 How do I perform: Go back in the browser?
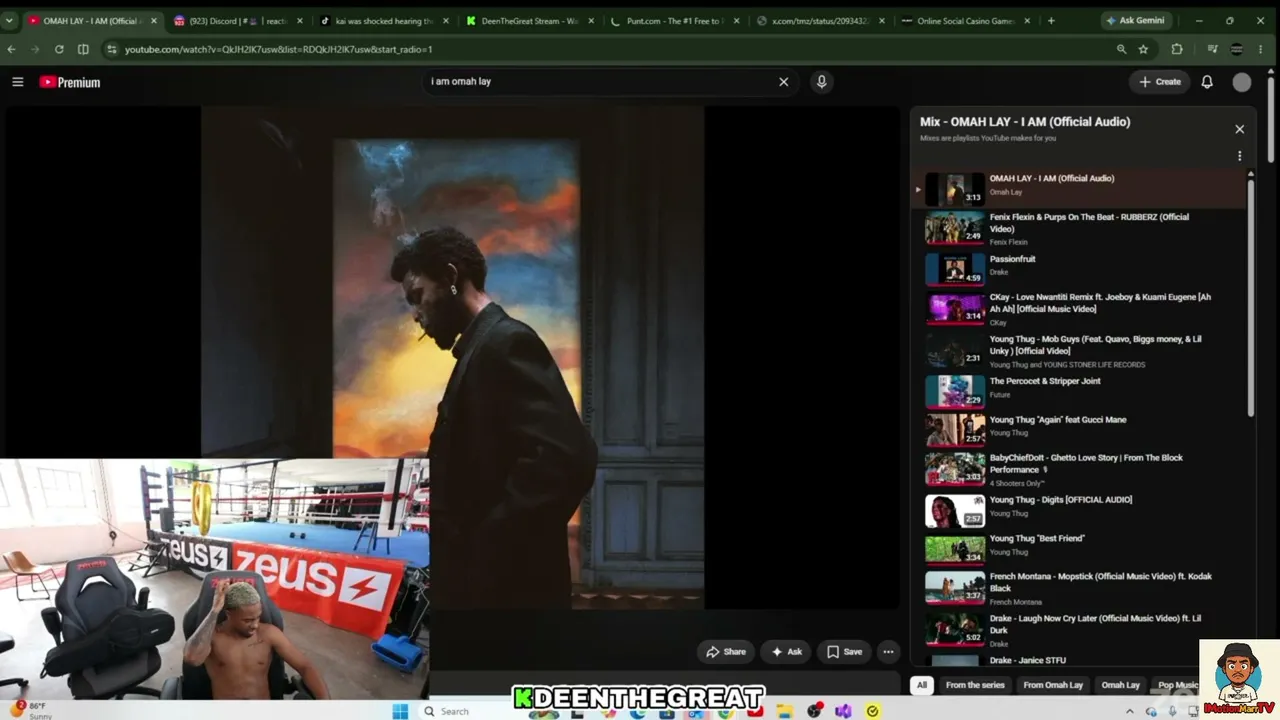(11, 49)
